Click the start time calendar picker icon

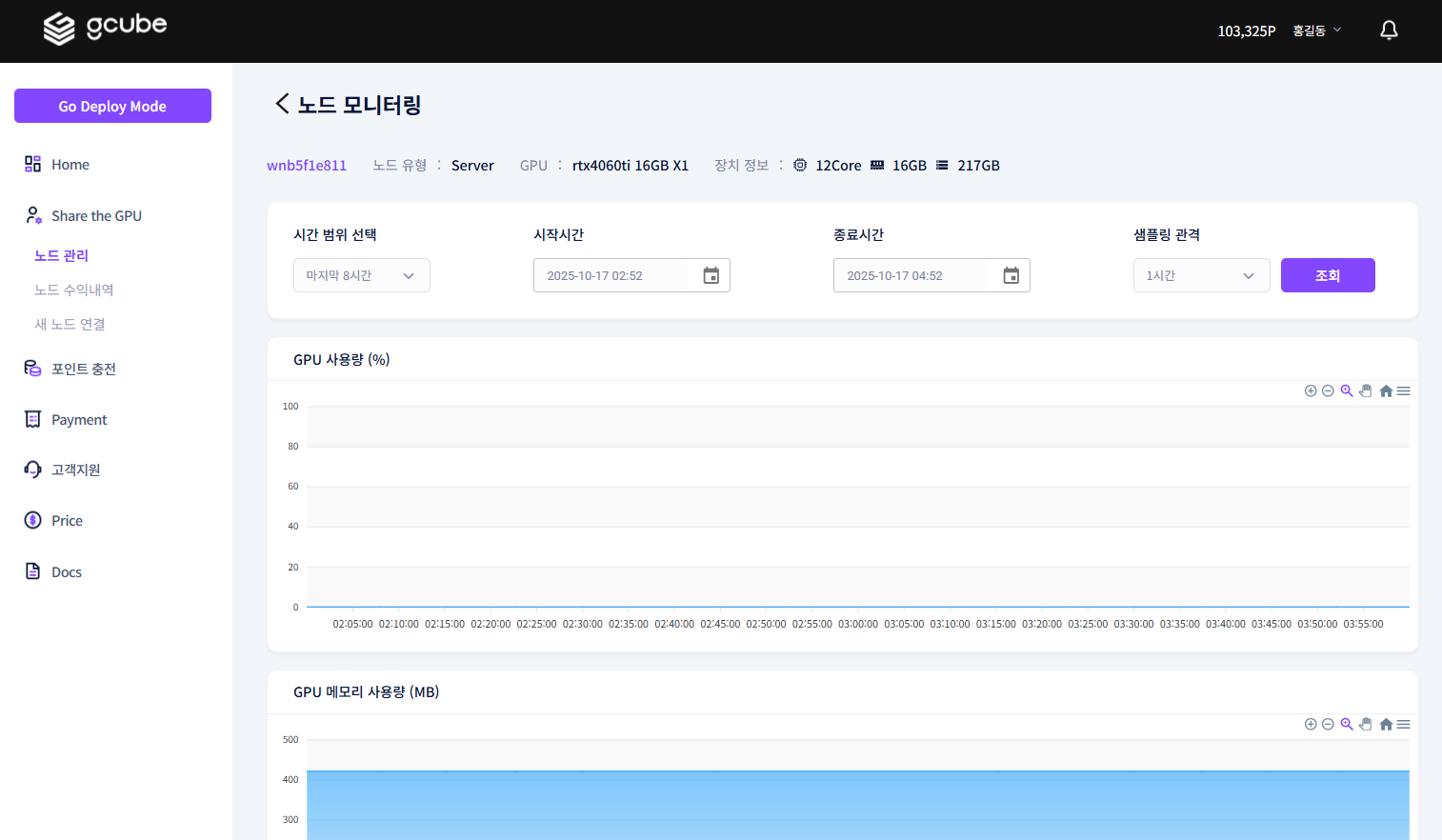[711, 274]
